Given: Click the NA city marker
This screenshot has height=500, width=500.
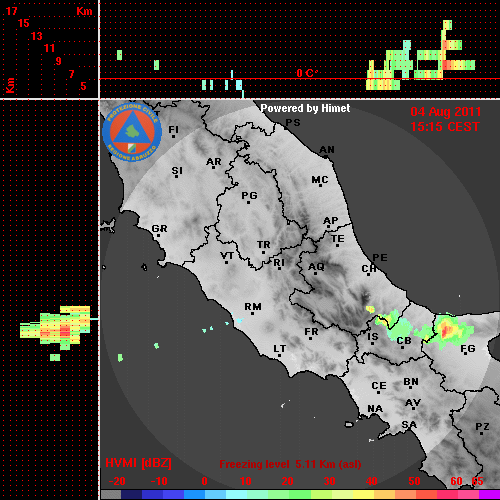Looking at the screenshot, I should click(375, 409).
